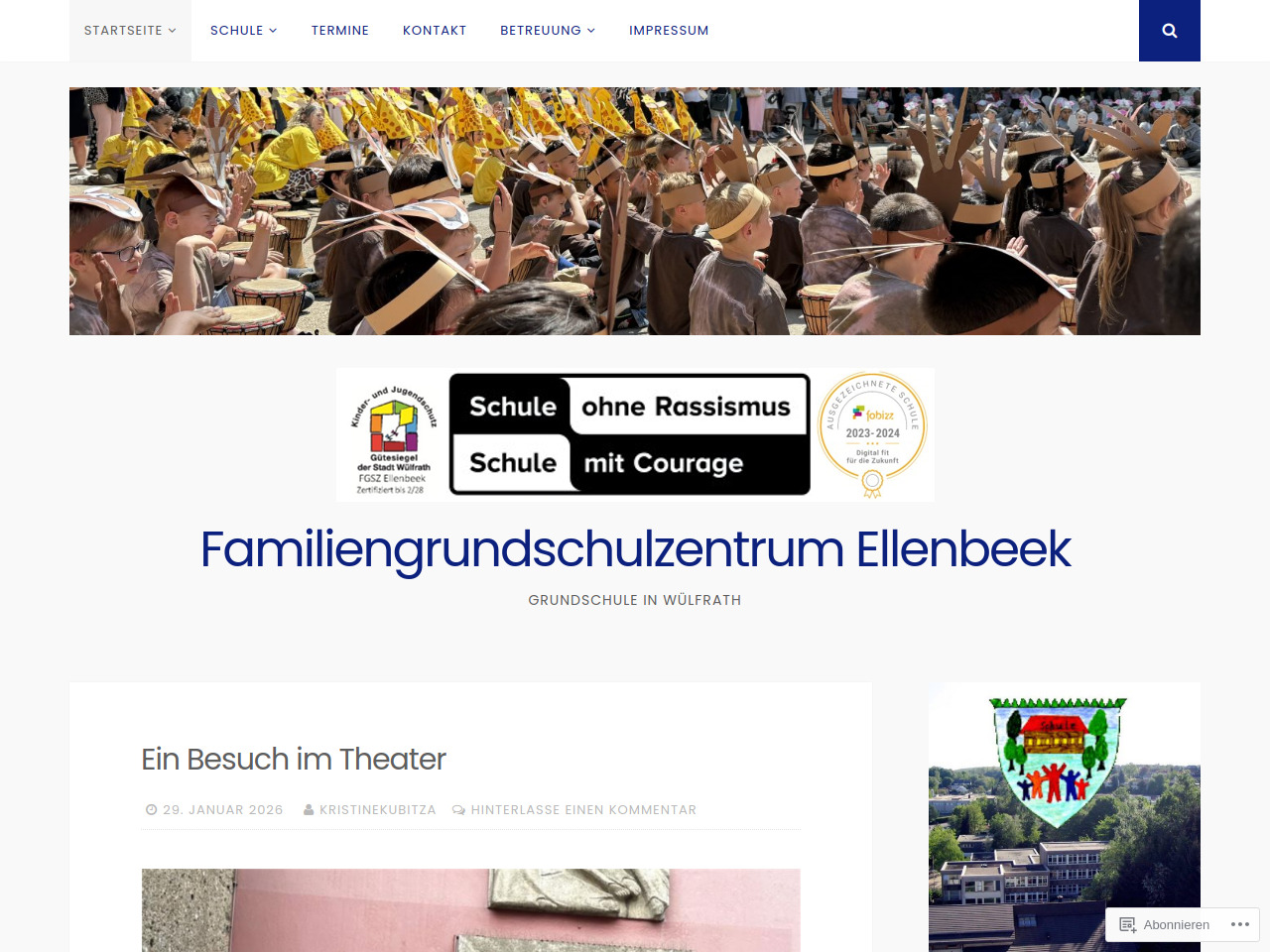Open the Termine menu item

coord(340,31)
